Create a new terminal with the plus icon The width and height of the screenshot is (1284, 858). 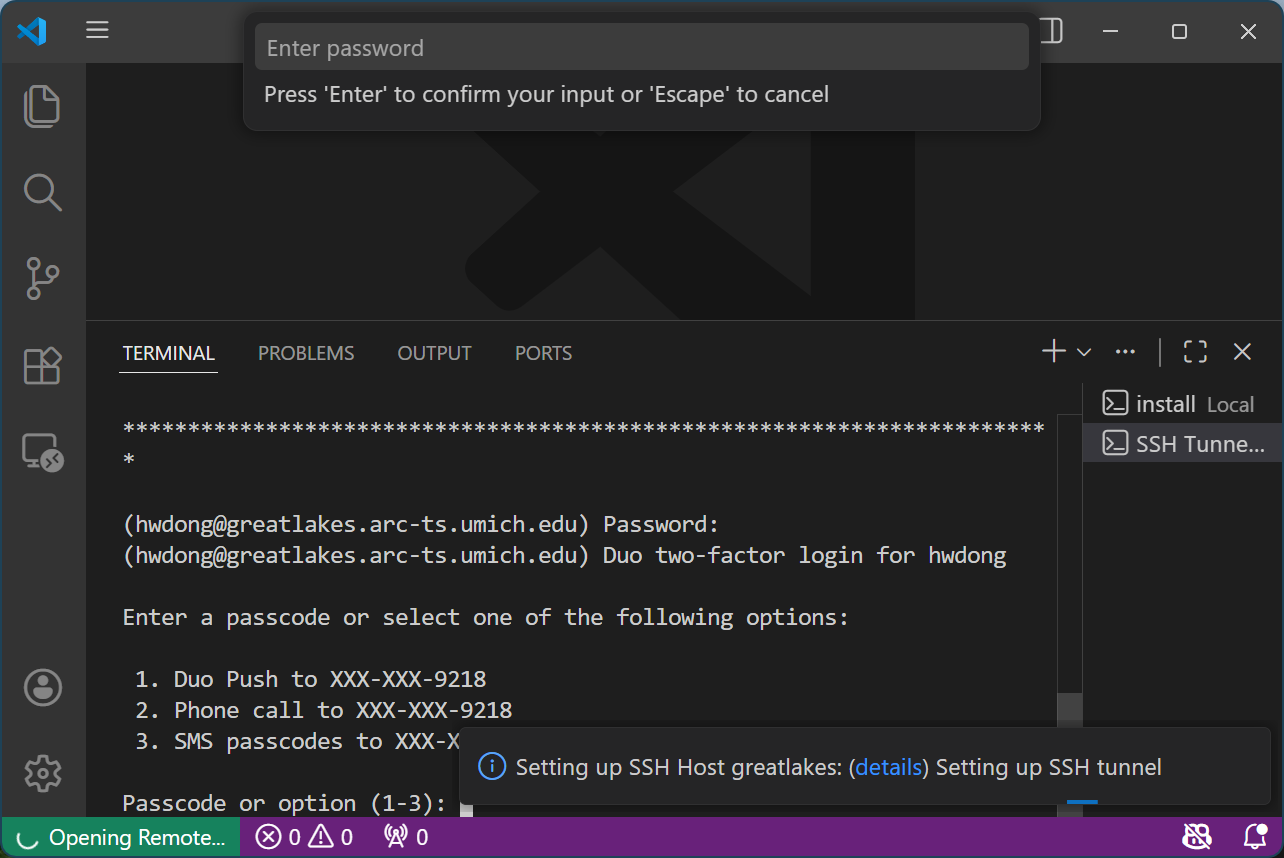(x=1053, y=351)
